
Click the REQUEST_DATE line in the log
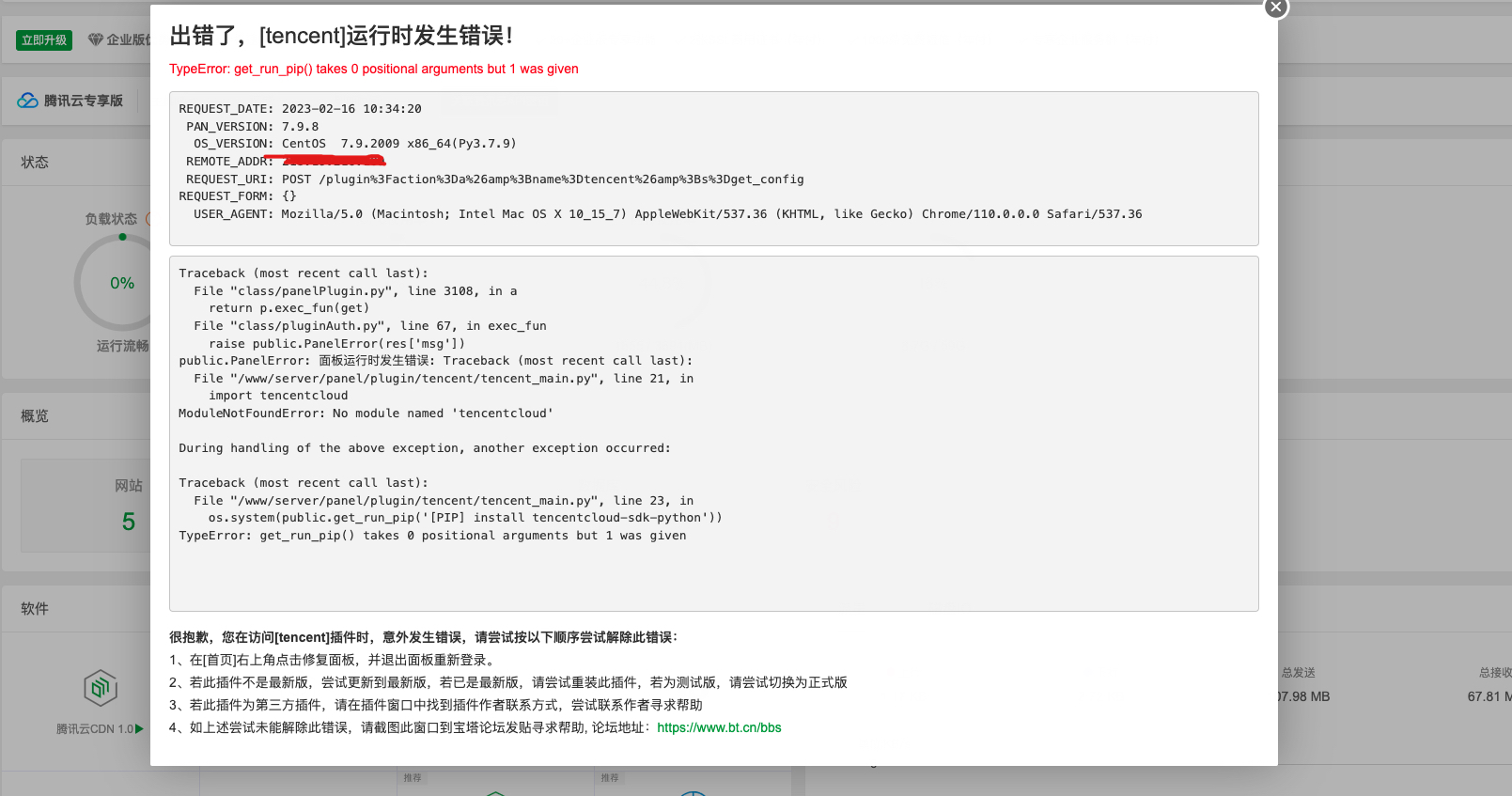pyautogui.click(x=301, y=109)
